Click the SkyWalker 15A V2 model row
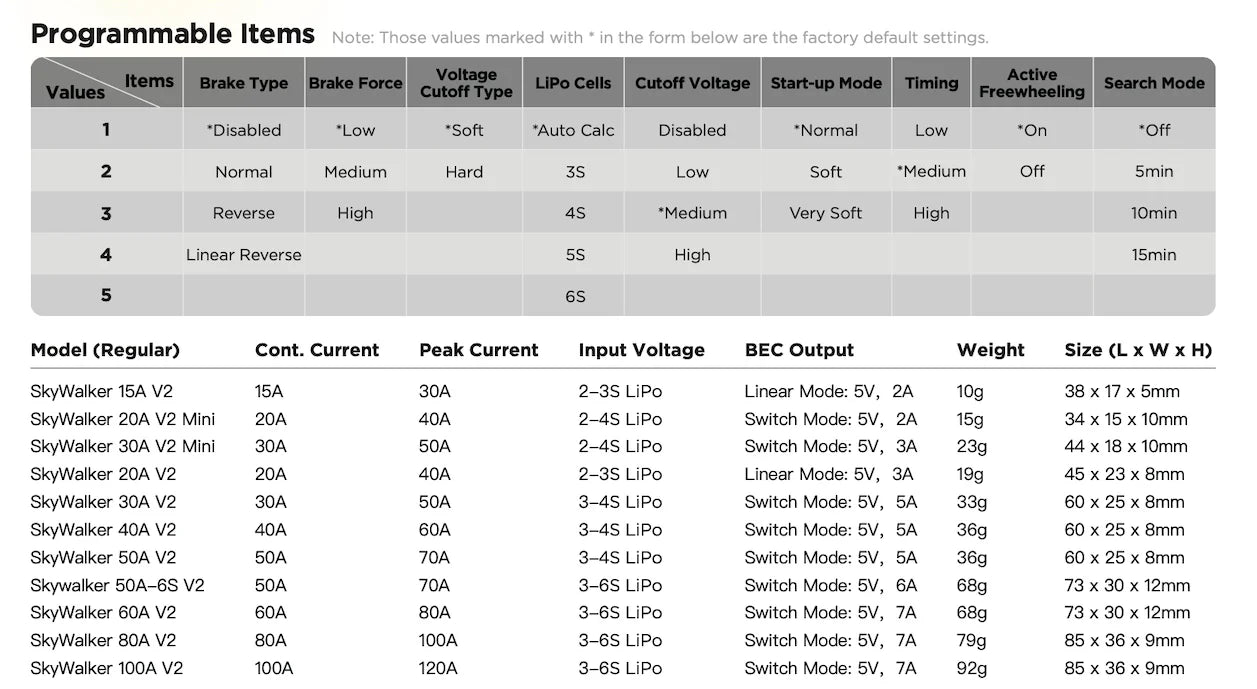The height and width of the screenshot is (689, 1257). coord(623,391)
